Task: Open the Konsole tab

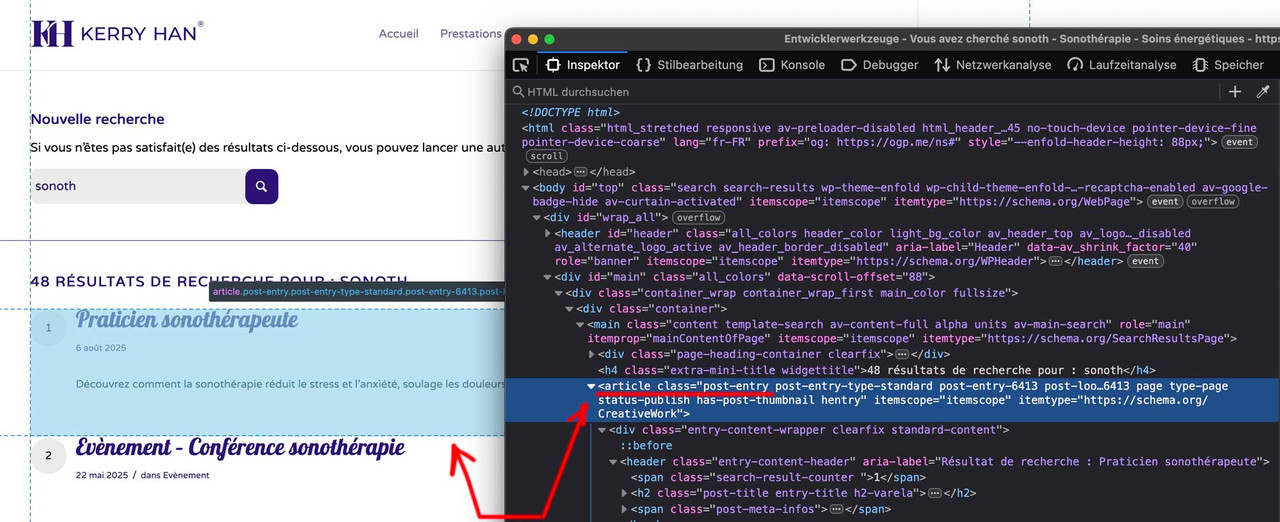Action: [792, 65]
